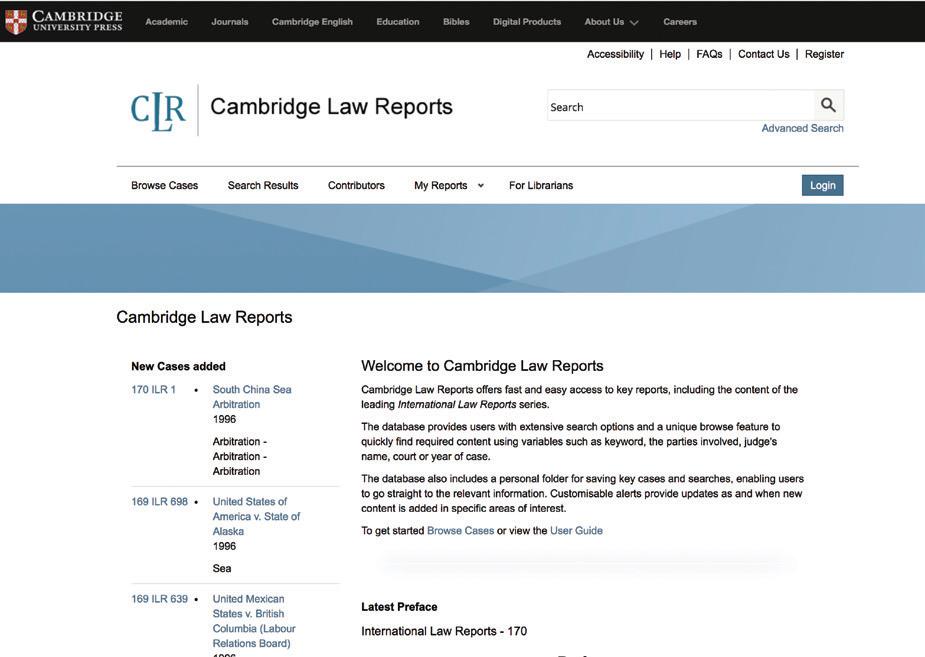Open the User Guide link

coord(576,530)
